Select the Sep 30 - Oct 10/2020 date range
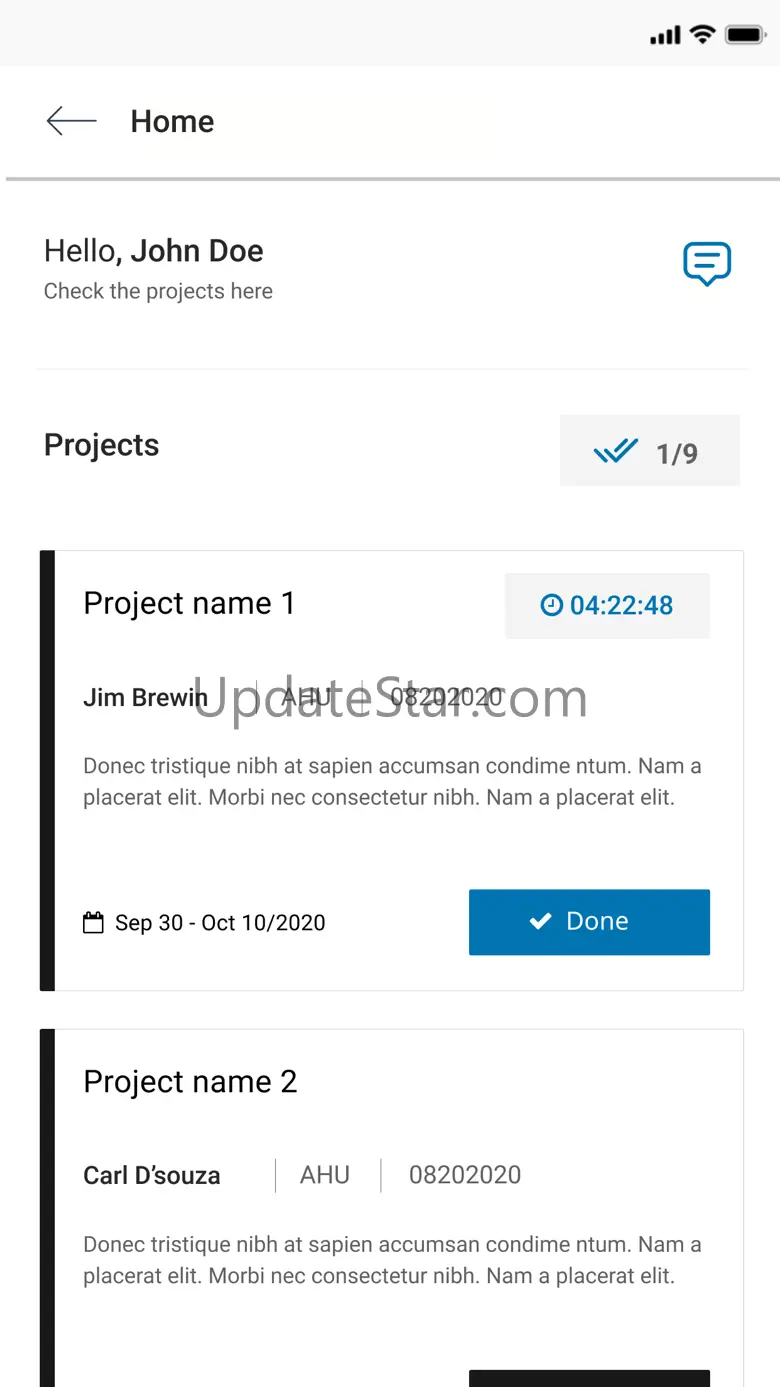Screen dimensions: 780x1387 (x=220, y=922)
